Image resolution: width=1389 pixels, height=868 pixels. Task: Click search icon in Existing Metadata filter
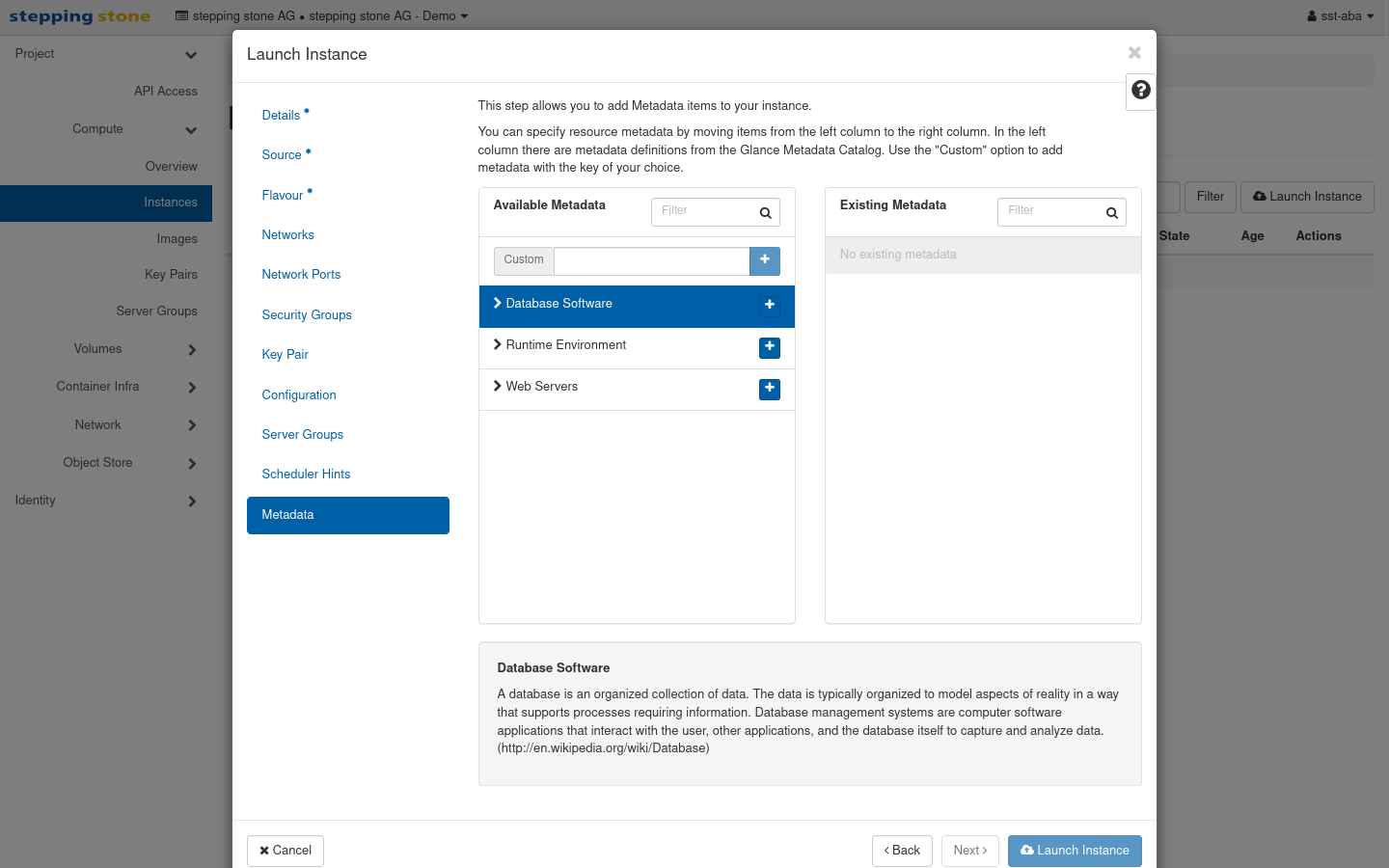tap(1111, 213)
